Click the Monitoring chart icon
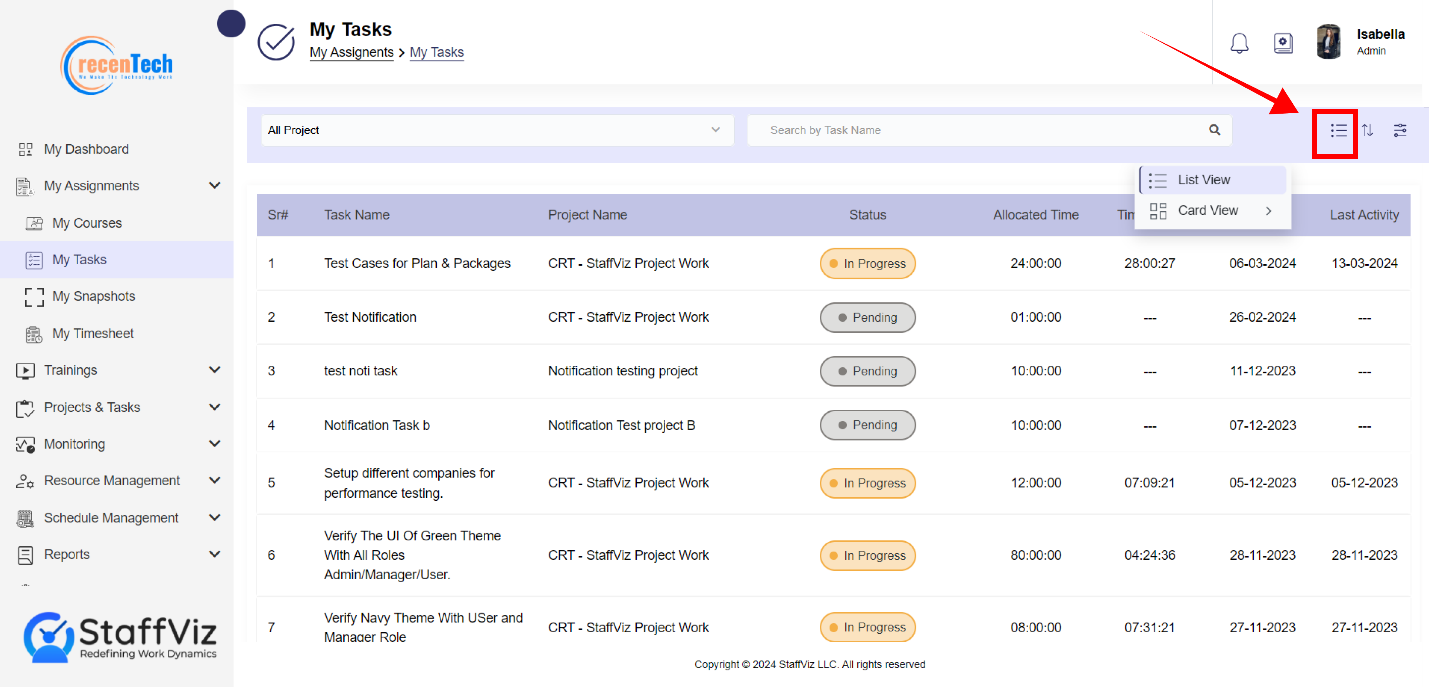 (26, 444)
